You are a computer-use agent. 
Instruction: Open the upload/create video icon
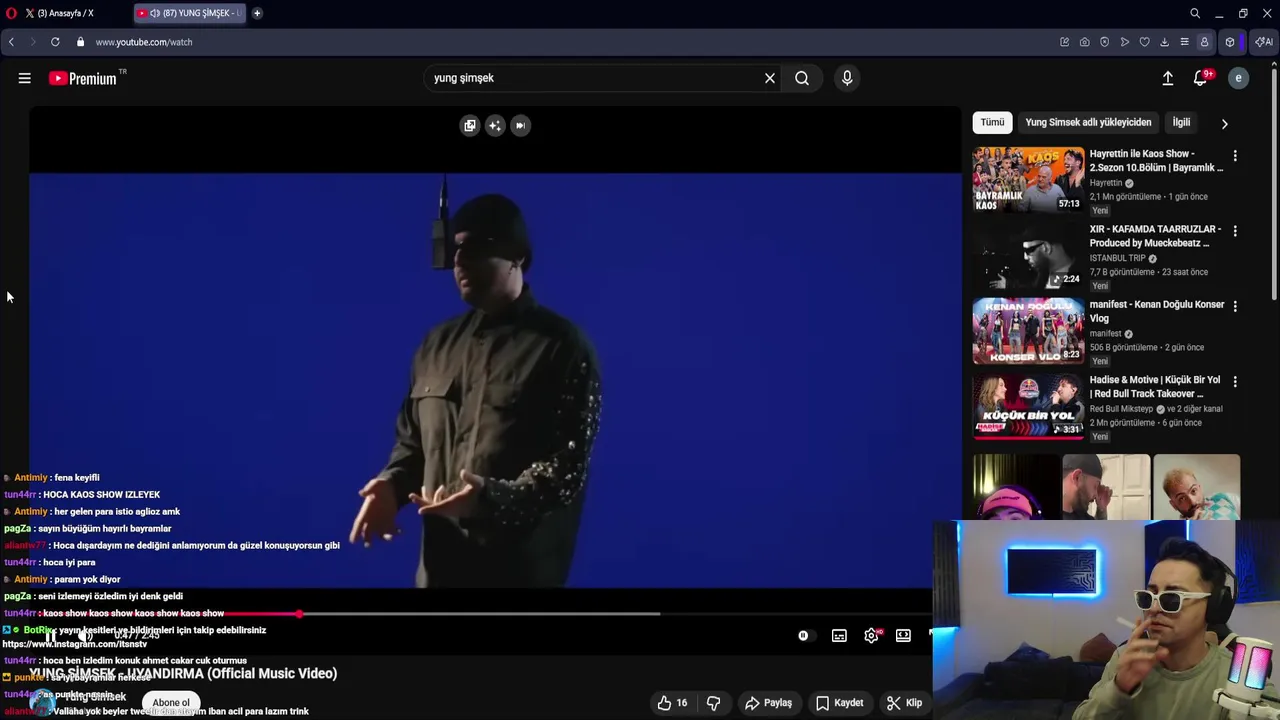(x=1167, y=78)
